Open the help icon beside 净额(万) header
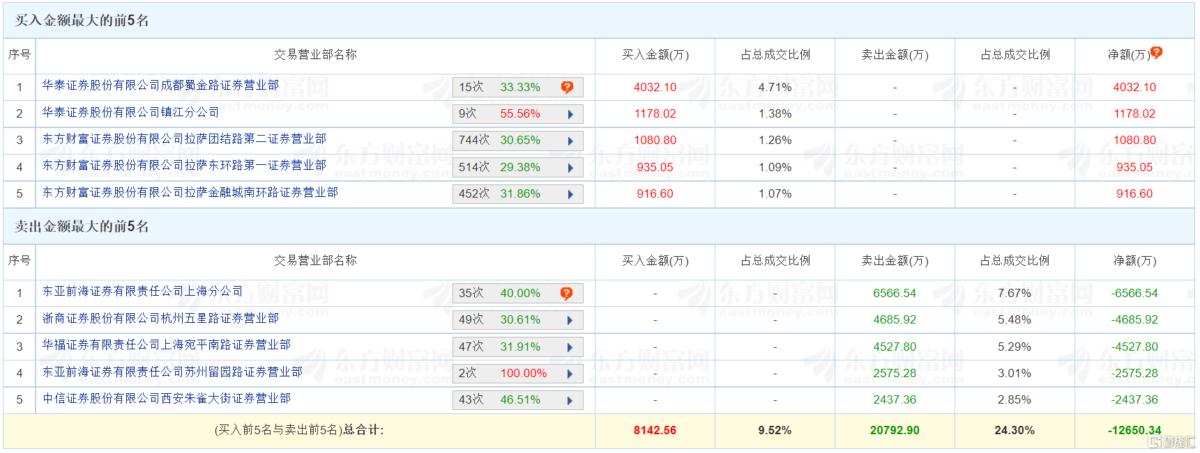 pos(1157,53)
